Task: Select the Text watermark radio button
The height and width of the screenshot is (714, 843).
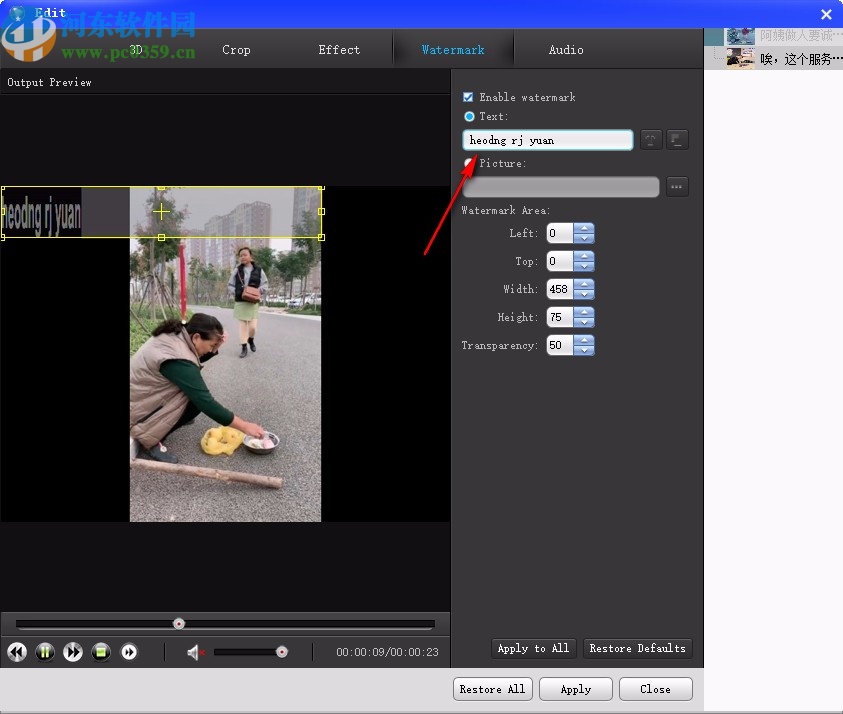Action: [x=469, y=116]
